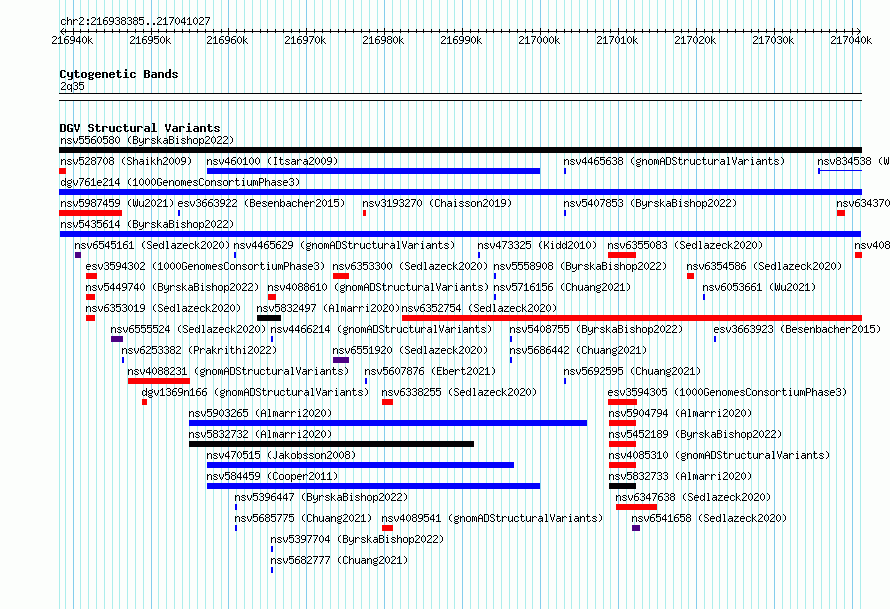Click nsv4088610 gnomADStructuralVariants label
This screenshot has width=890, height=609.
(378, 287)
